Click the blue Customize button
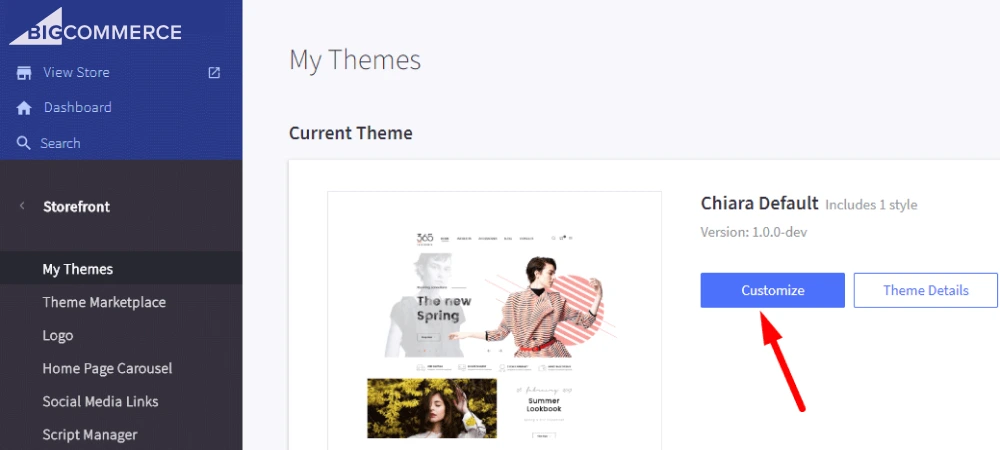 point(772,291)
